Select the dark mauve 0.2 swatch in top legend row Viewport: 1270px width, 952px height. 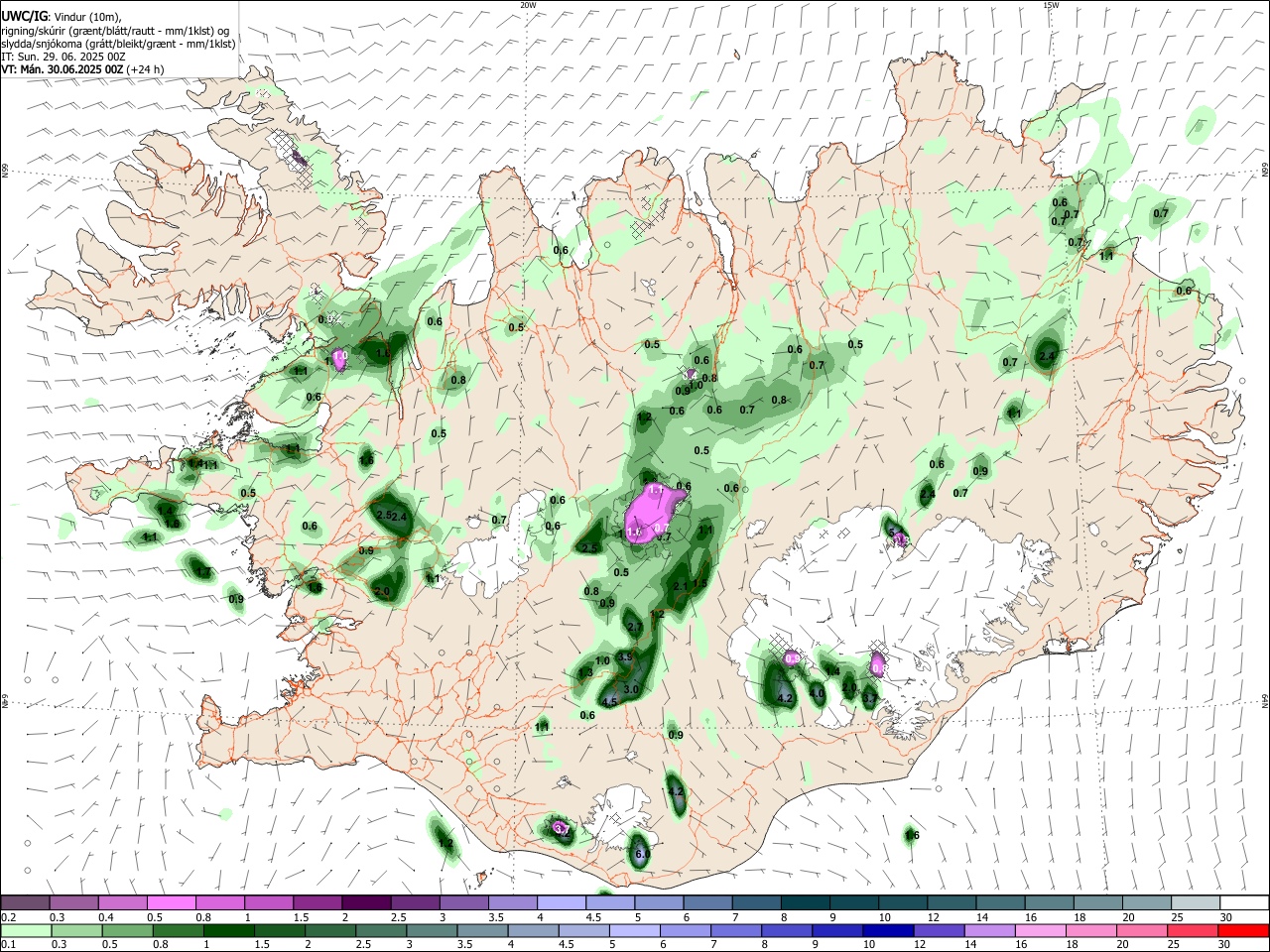tap(25, 903)
